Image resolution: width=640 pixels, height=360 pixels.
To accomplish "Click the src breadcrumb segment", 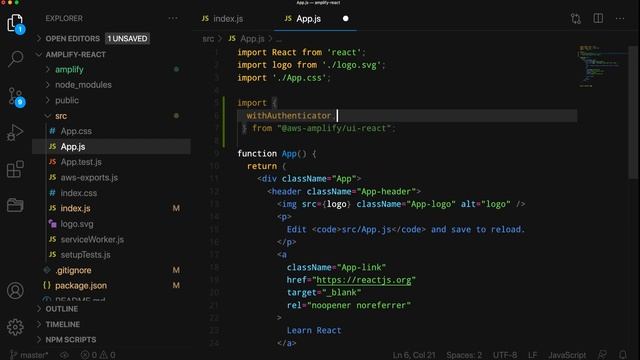I will (x=208, y=39).
